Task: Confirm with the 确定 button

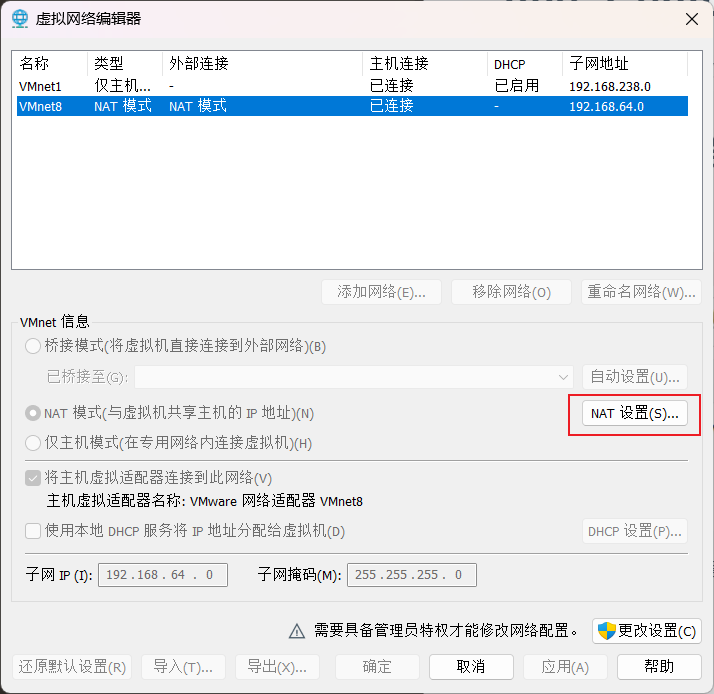Action: [377, 667]
